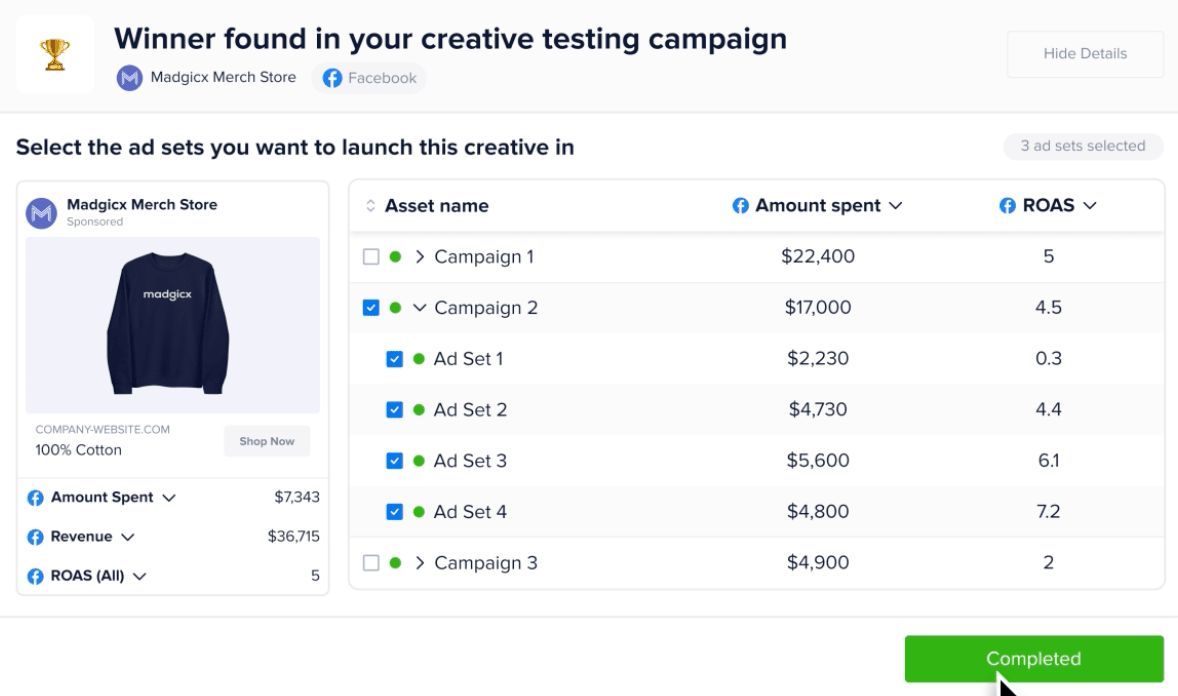Click the gold trophy icon
1178x696 pixels.
tap(55, 54)
